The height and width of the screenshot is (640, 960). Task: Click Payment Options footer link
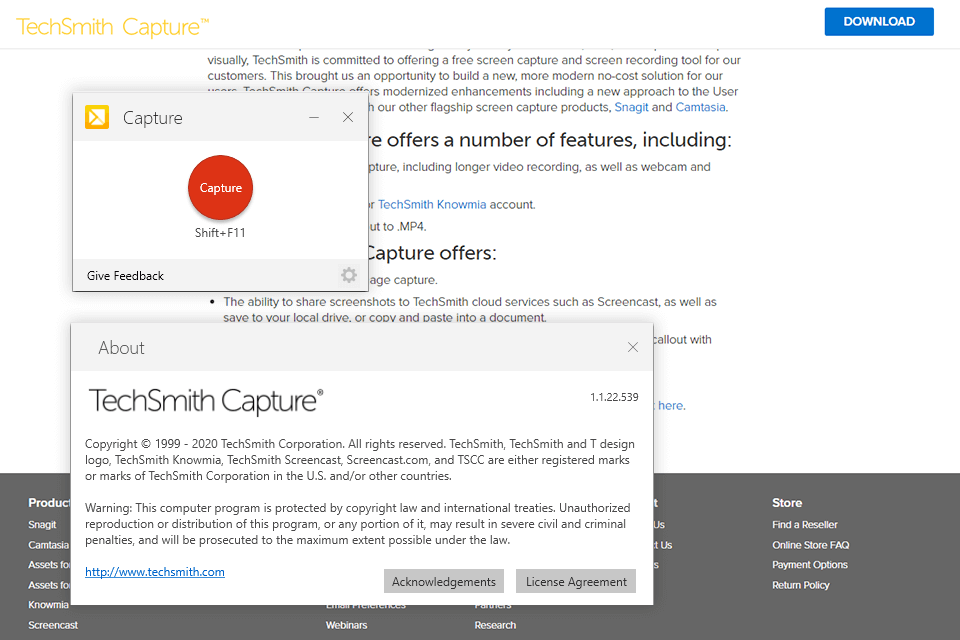click(x=810, y=565)
